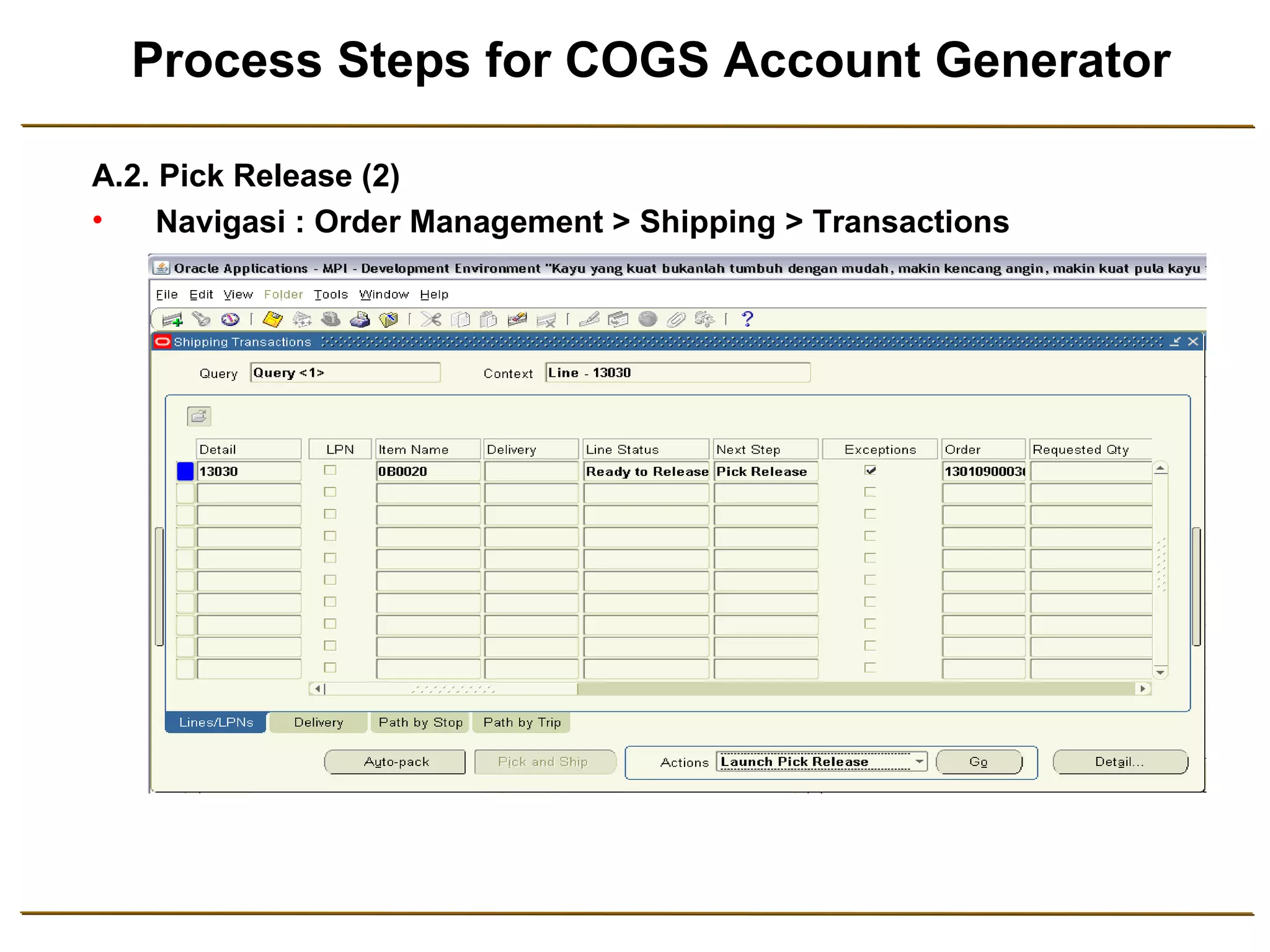Click the grid's vertical scrollbar up arrow

1160,469
